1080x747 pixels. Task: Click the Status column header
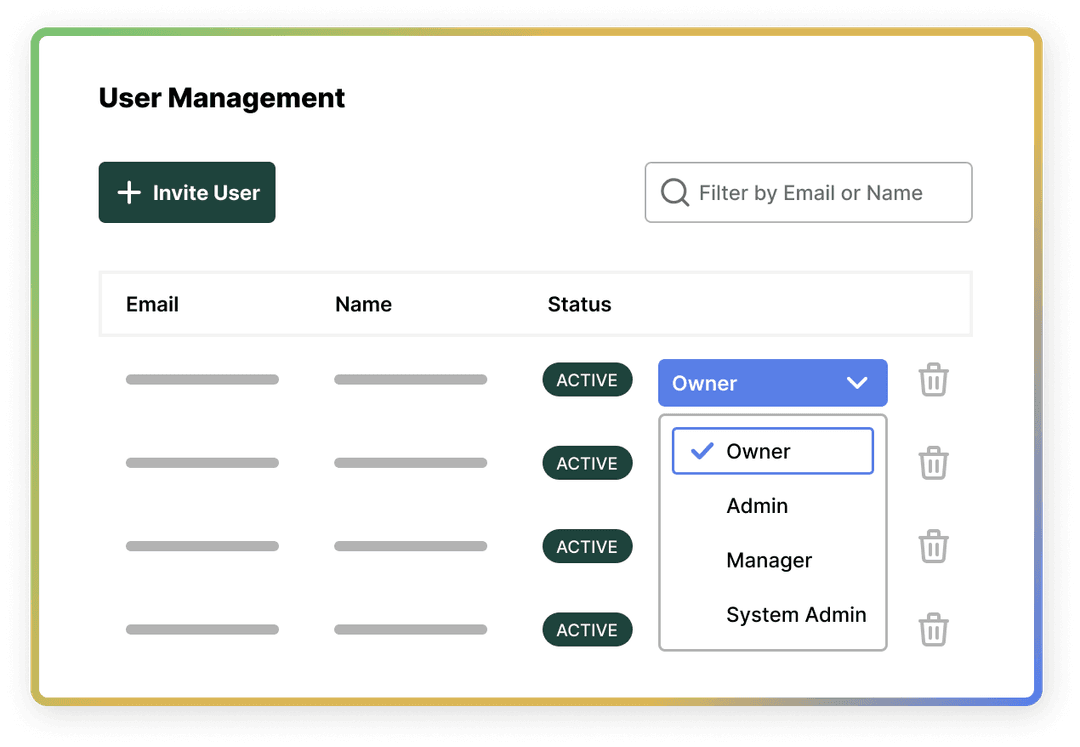coord(579,305)
